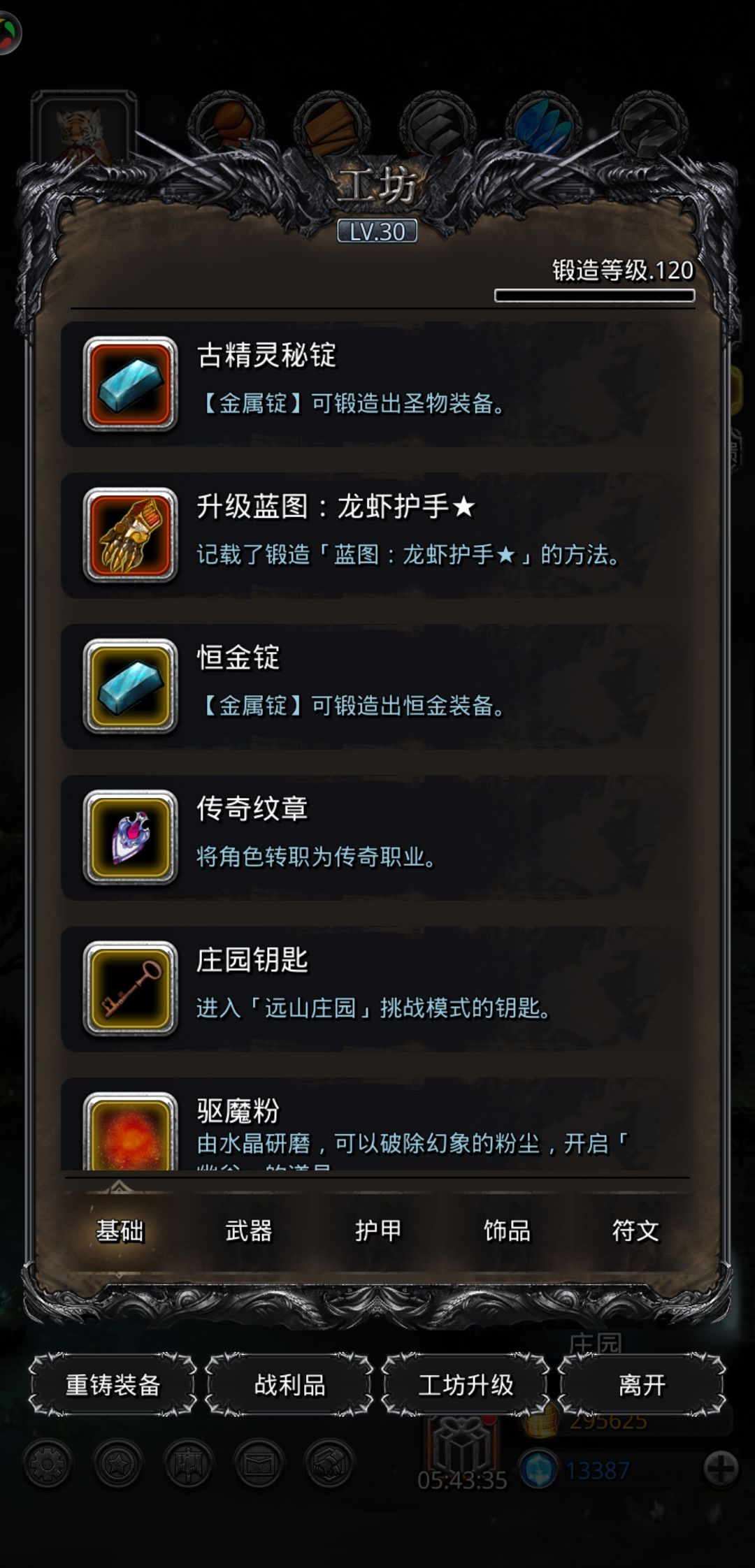Switch to the 护甲 tab
The height and width of the screenshot is (1568, 755).
(x=377, y=1231)
